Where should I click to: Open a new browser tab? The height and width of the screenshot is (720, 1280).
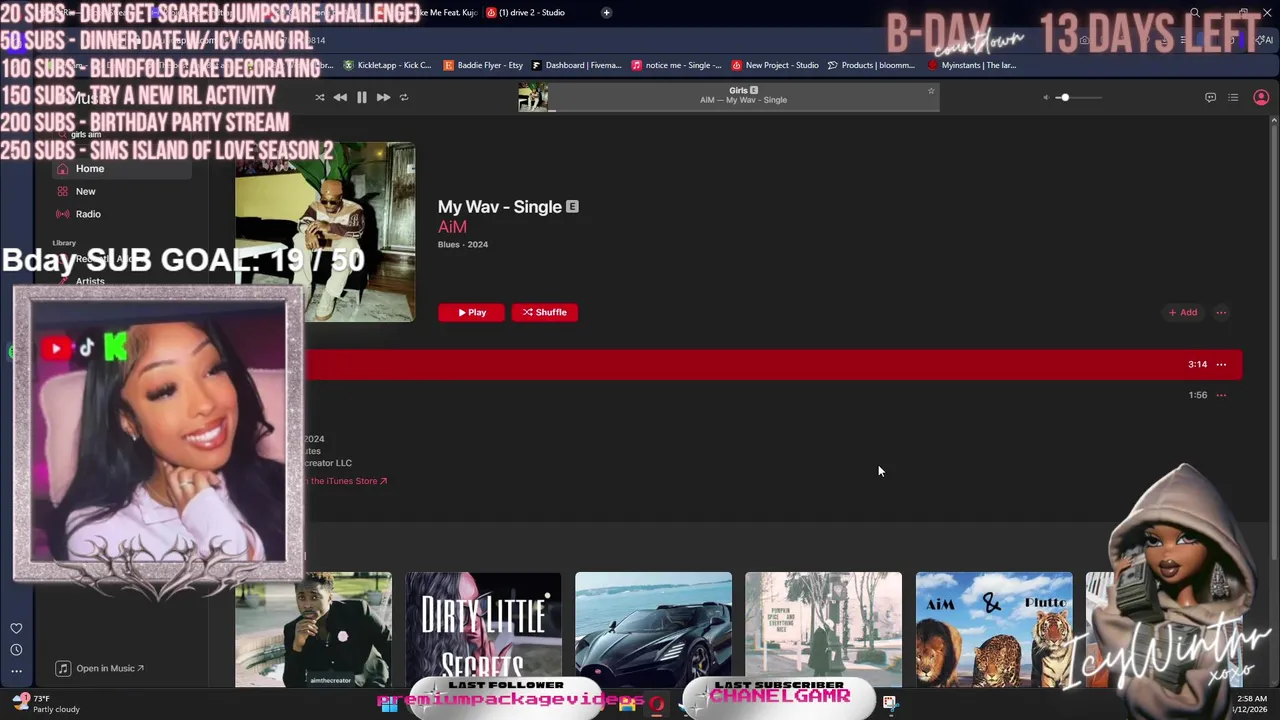(x=606, y=12)
